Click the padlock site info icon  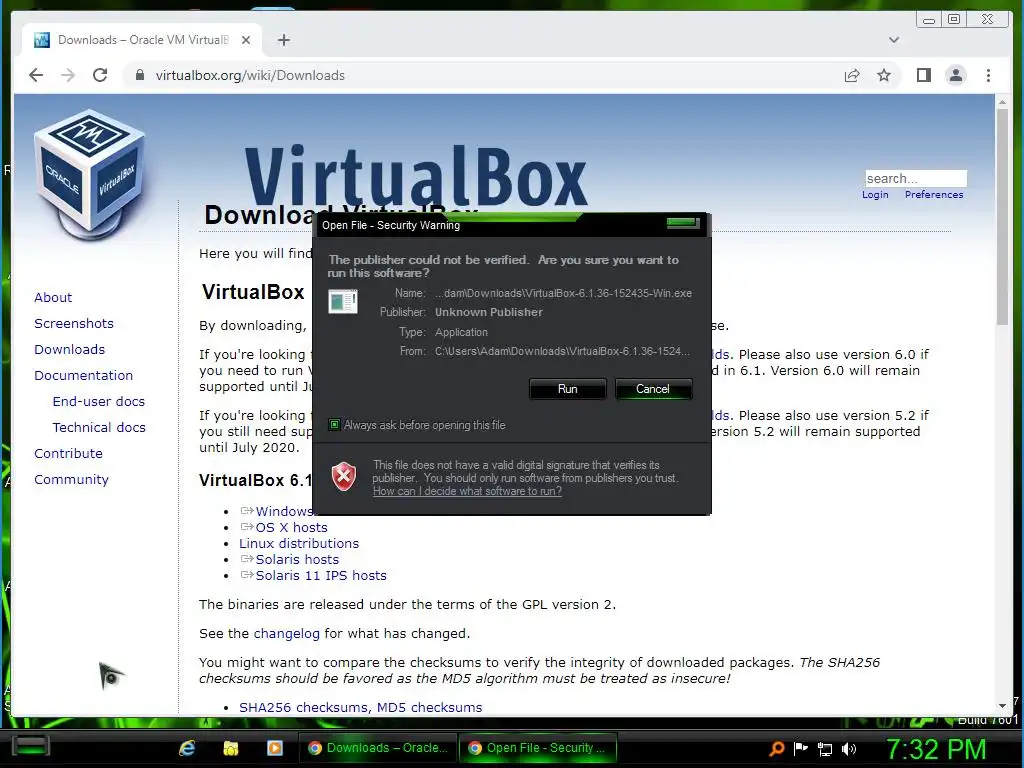(139, 75)
